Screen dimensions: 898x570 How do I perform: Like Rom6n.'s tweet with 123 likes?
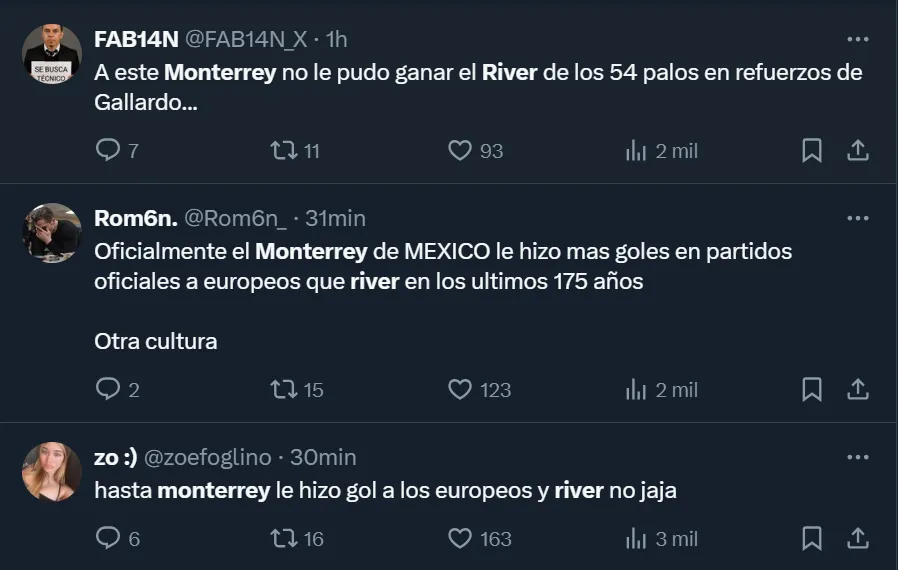tap(460, 390)
